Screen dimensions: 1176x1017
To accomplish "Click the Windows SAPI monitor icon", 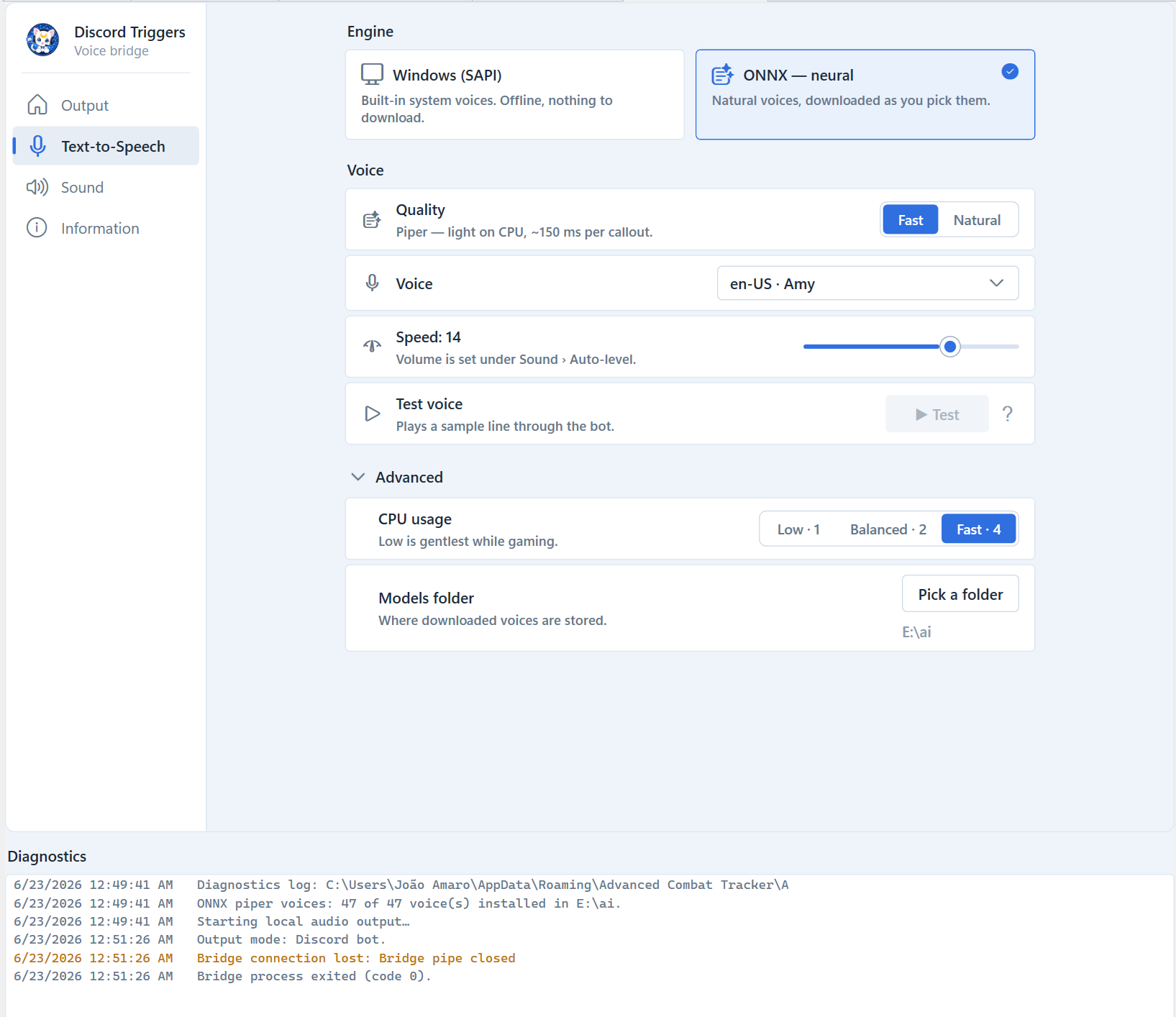I will (x=372, y=74).
